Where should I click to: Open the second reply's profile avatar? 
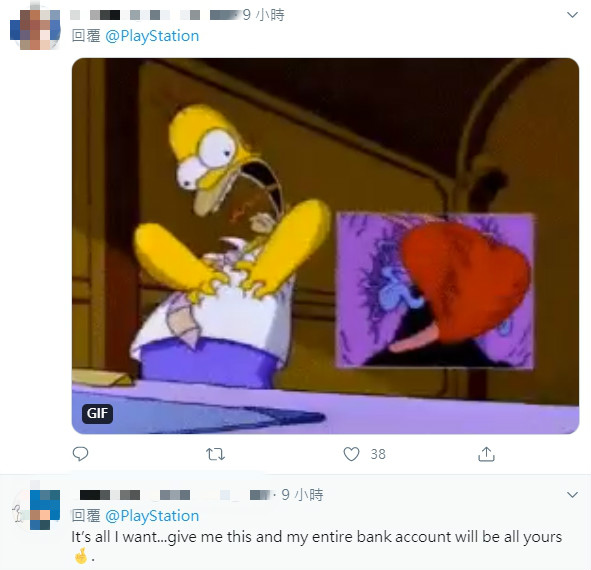tap(37, 510)
